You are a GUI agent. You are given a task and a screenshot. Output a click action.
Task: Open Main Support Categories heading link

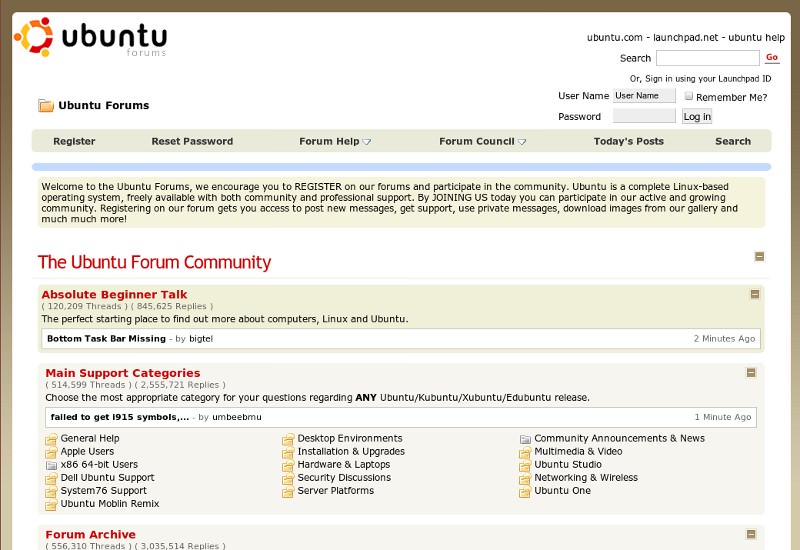122,373
